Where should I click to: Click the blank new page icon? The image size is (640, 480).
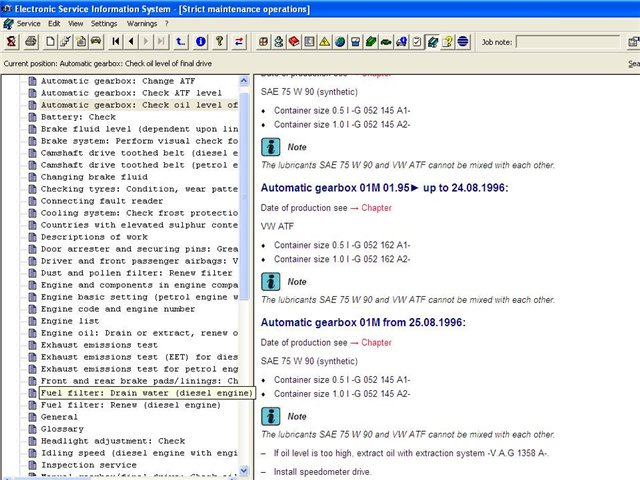(x=50, y=42)
